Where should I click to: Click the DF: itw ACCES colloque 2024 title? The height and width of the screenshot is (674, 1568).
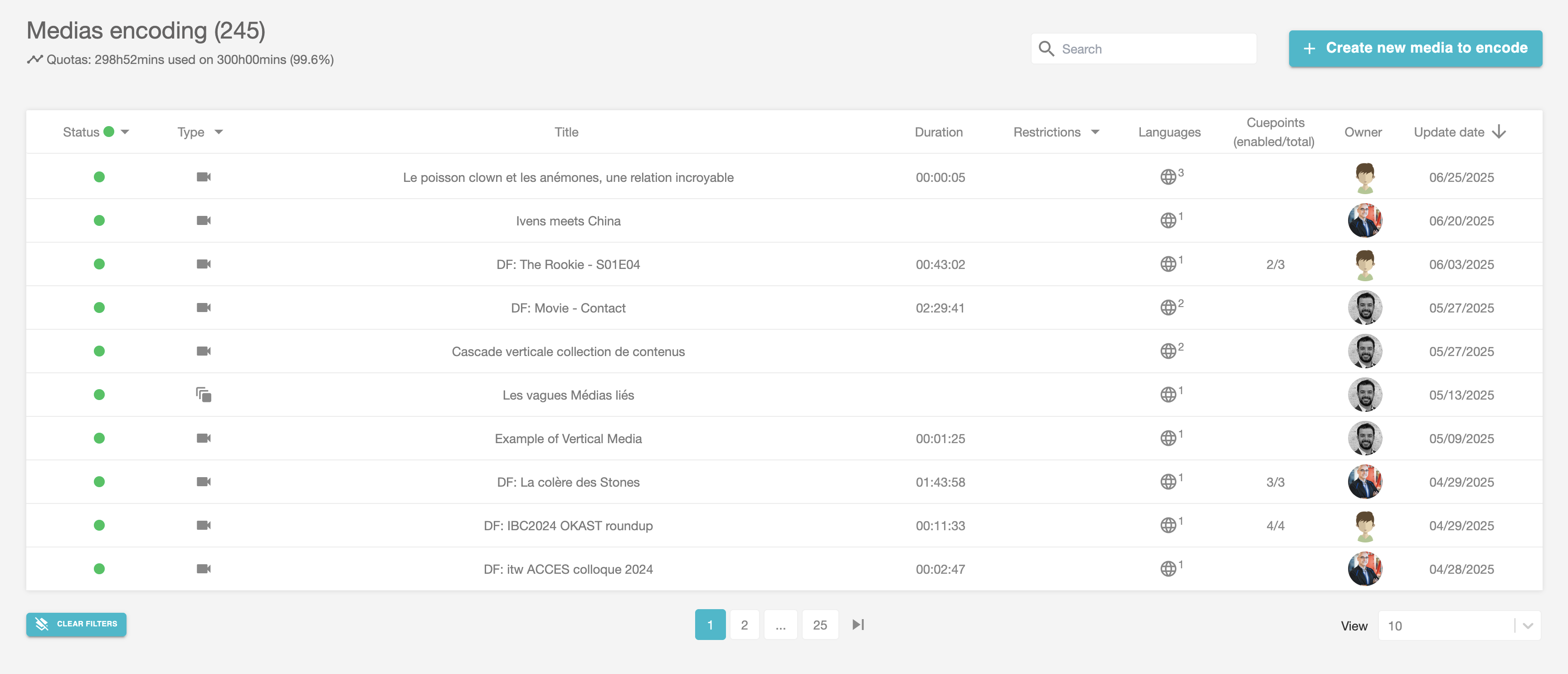568,569
